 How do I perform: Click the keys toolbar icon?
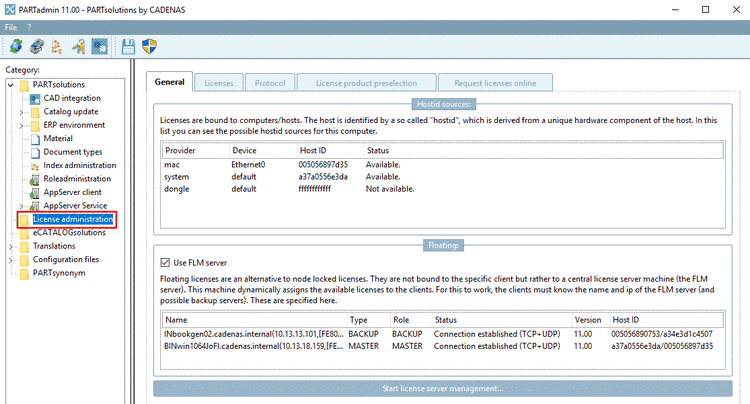(78, 47)
